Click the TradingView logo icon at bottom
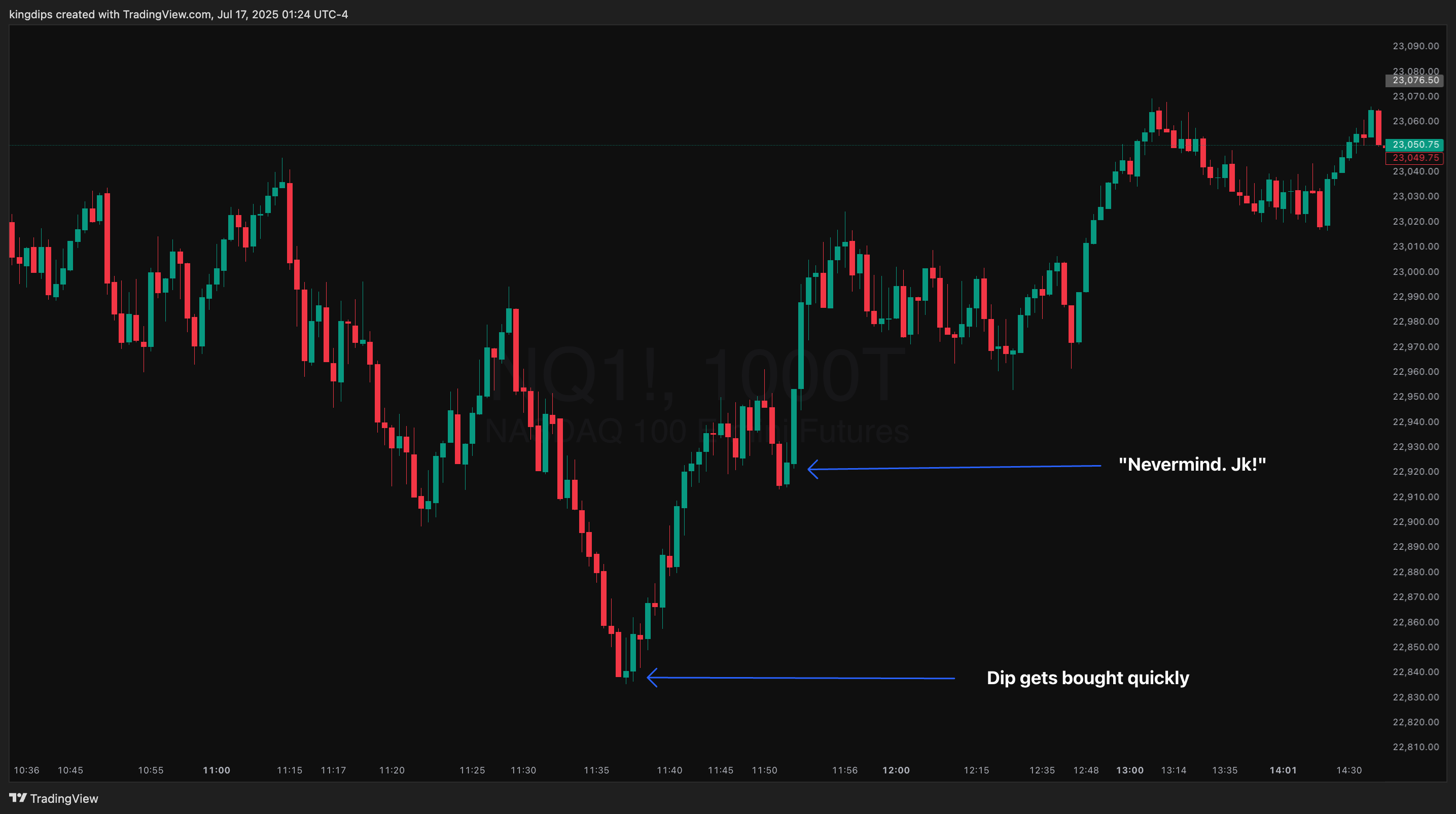The height and width of the screenshot is (814, 1456). coord(18,798)
